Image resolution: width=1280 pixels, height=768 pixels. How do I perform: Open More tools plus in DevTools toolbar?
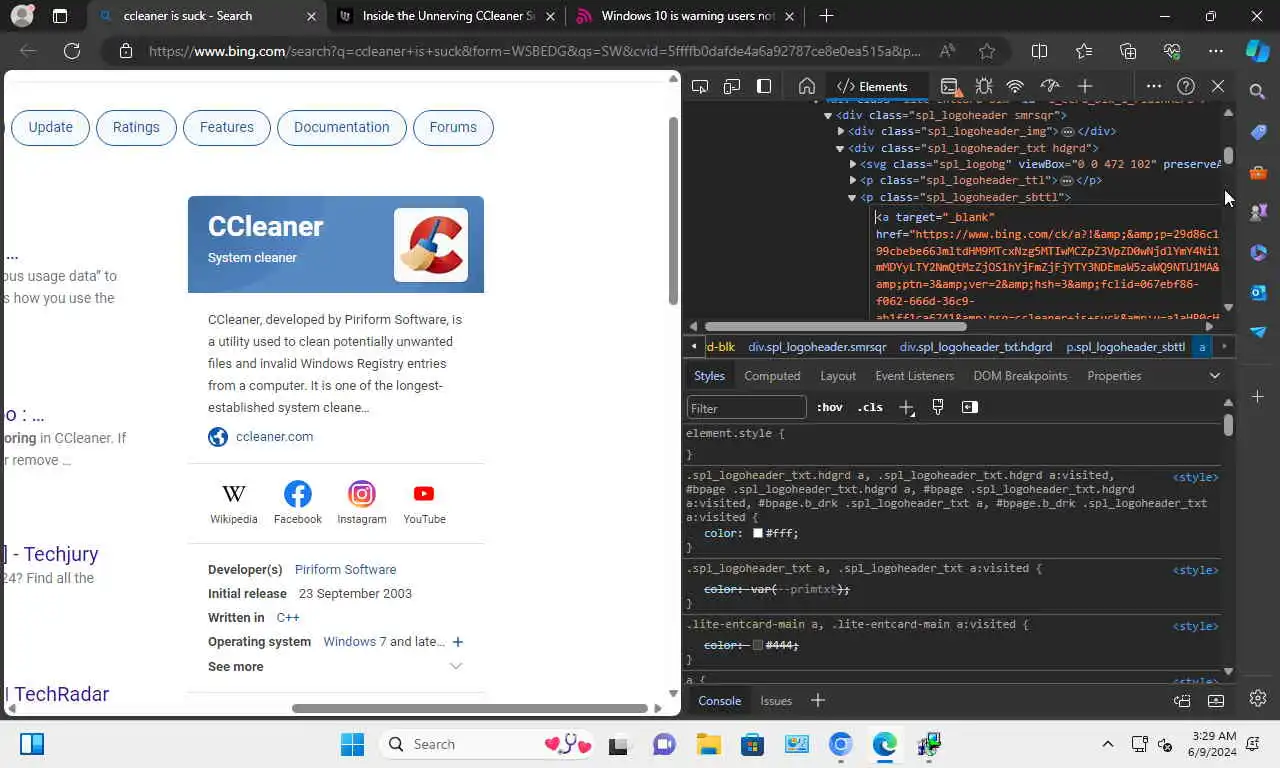(x=1085, y=86)
